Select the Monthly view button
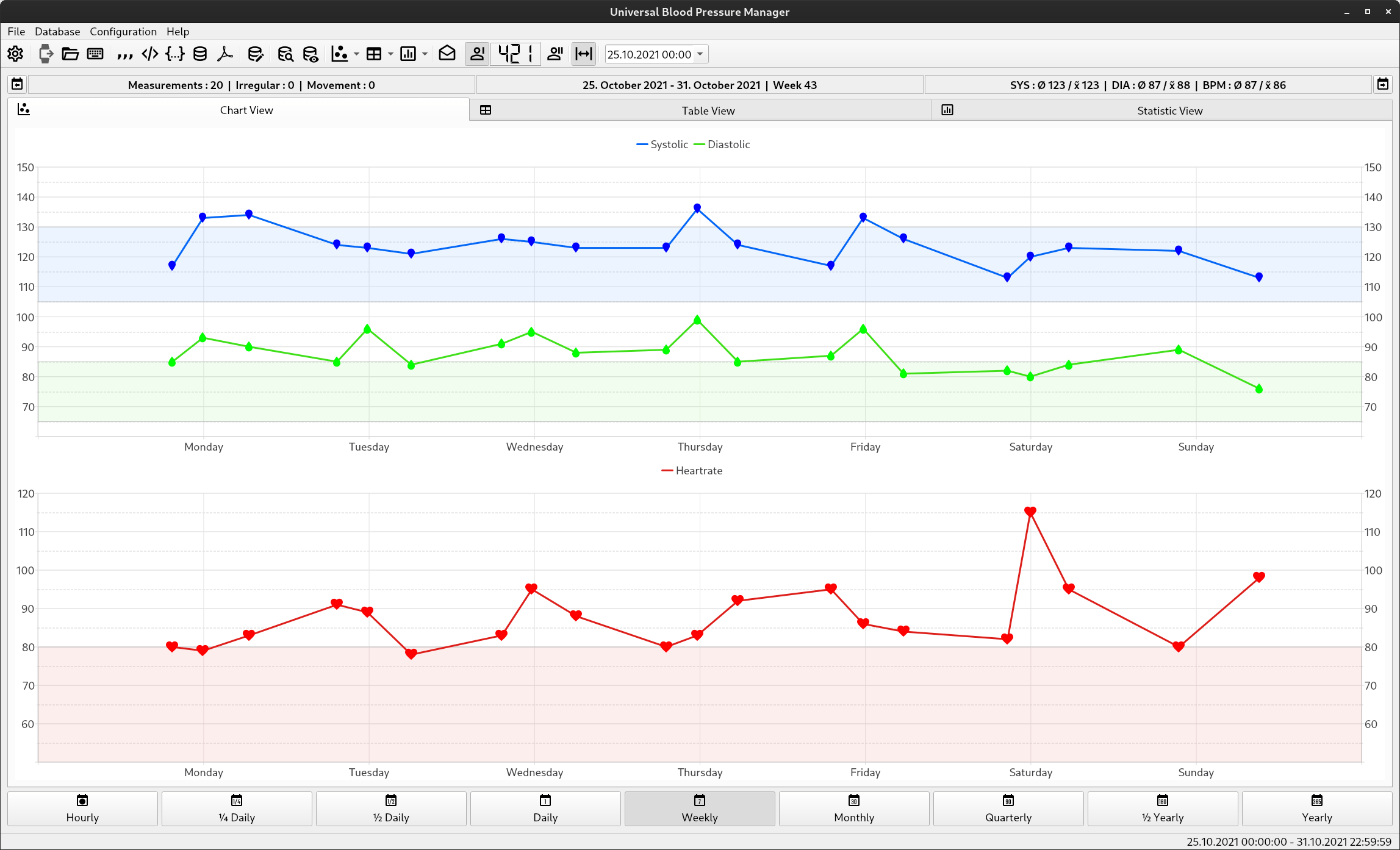Screen dimensions: 1400x850 pyautogui.click(x=854, y=809)
